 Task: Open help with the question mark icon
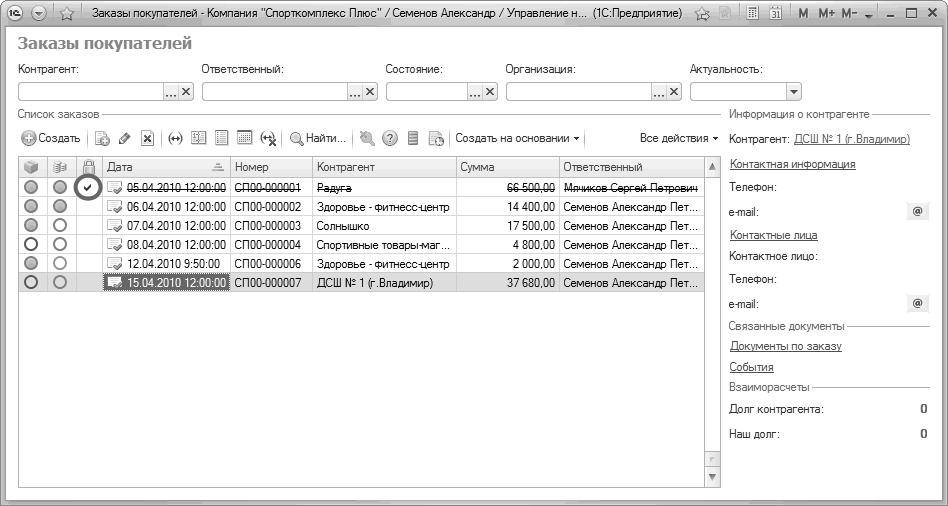390,138
